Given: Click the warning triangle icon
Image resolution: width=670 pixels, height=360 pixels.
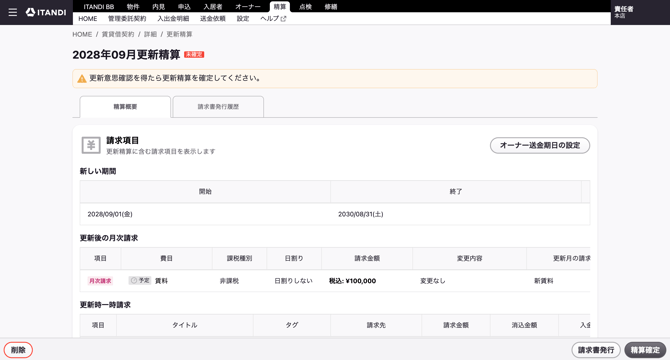Looking at the screenshot, I should (82, 79).
